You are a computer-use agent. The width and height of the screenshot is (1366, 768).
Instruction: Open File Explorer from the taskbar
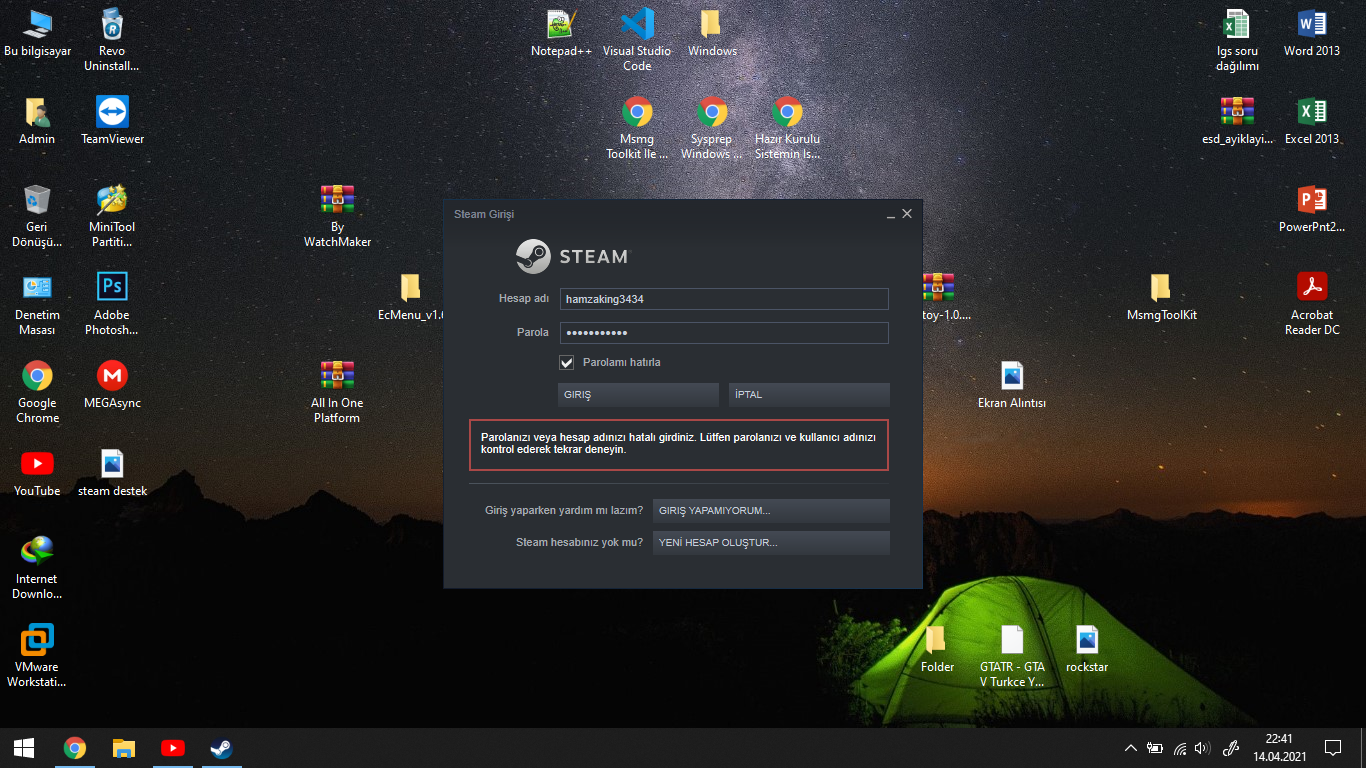[x=123, y=748]
